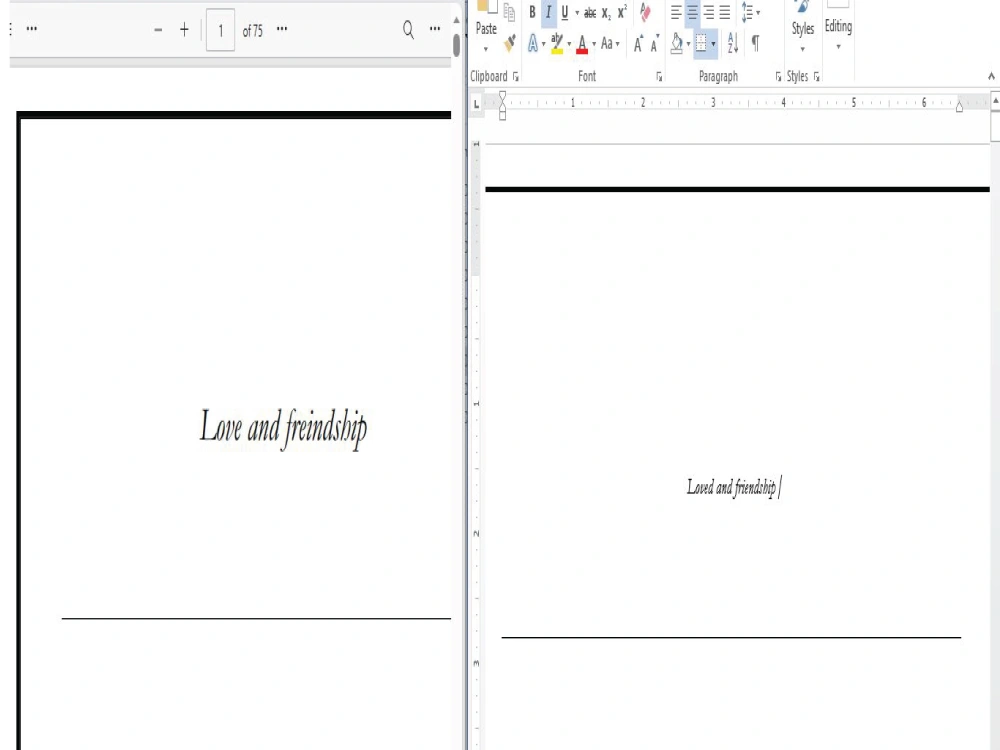Apply red font color
Image resolution: width=1000 pixels, height=750 pixels.
(x=582, y=43)
